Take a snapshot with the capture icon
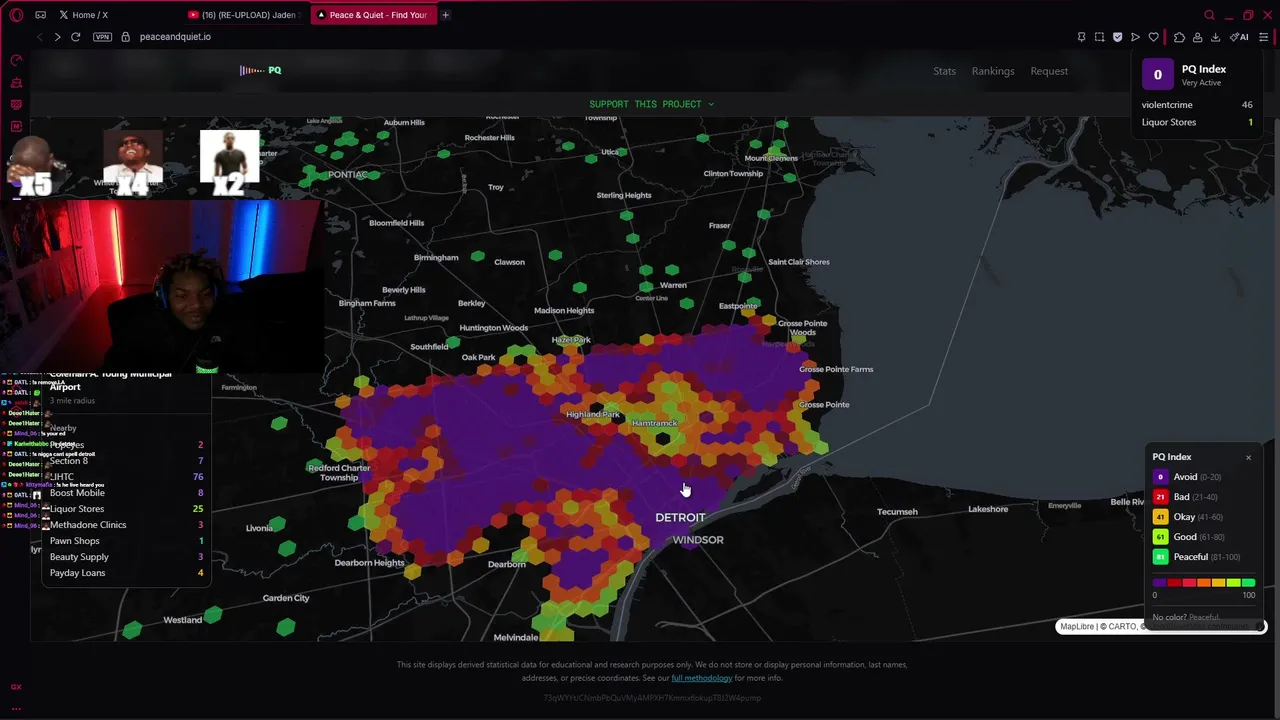The image size is (1280, 720). tap(1099, 37)
